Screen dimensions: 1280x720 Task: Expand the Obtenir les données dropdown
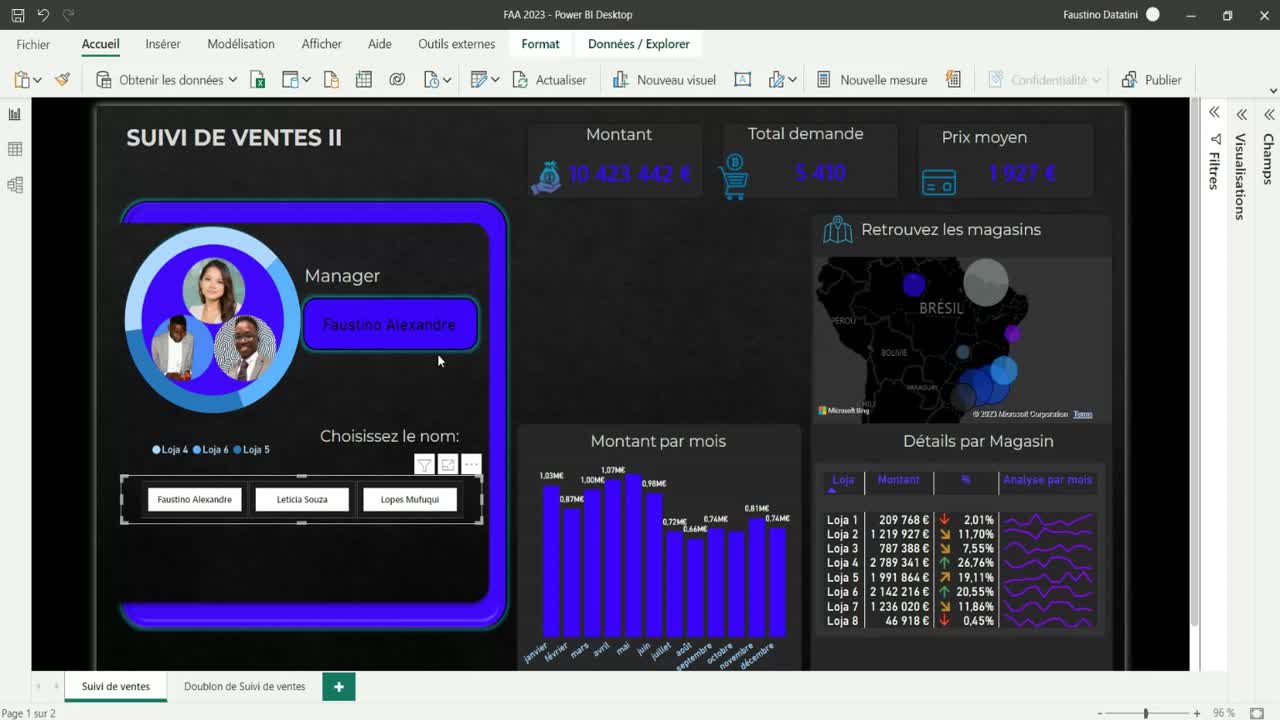point(232,80)
